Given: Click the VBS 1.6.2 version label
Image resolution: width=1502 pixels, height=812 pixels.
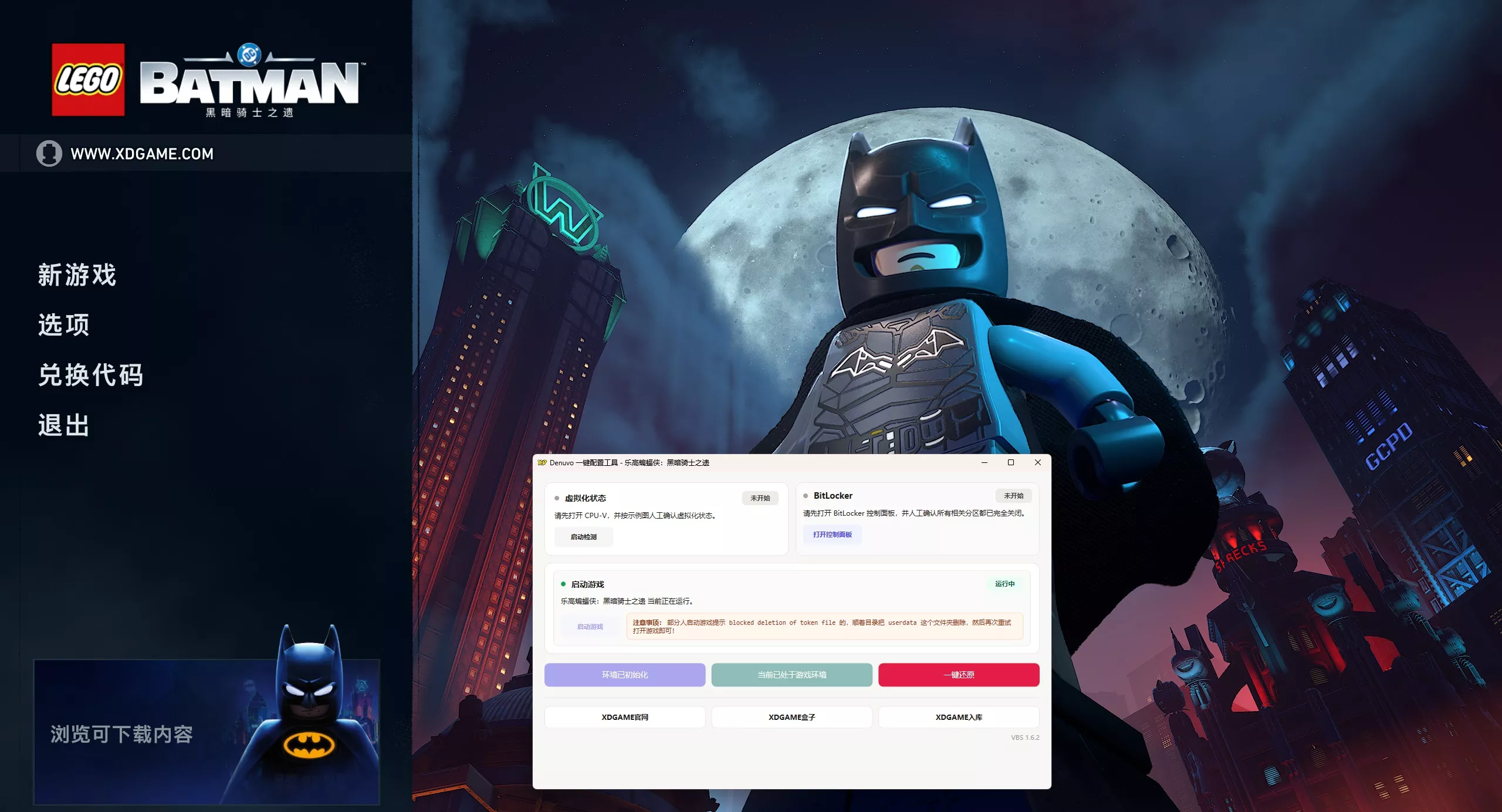Looking at the screenshot, I should [1025, 737].
